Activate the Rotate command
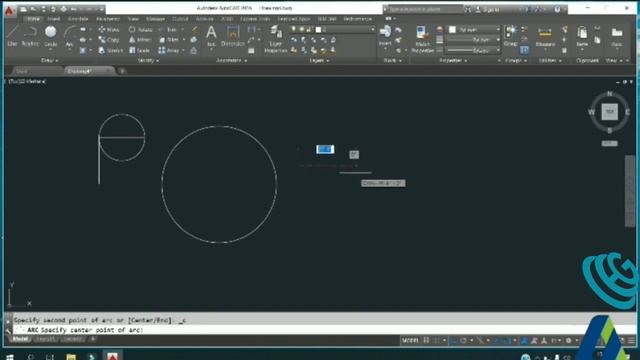The width and height of the screenshot is (640, 360). (x=141, y=29)
